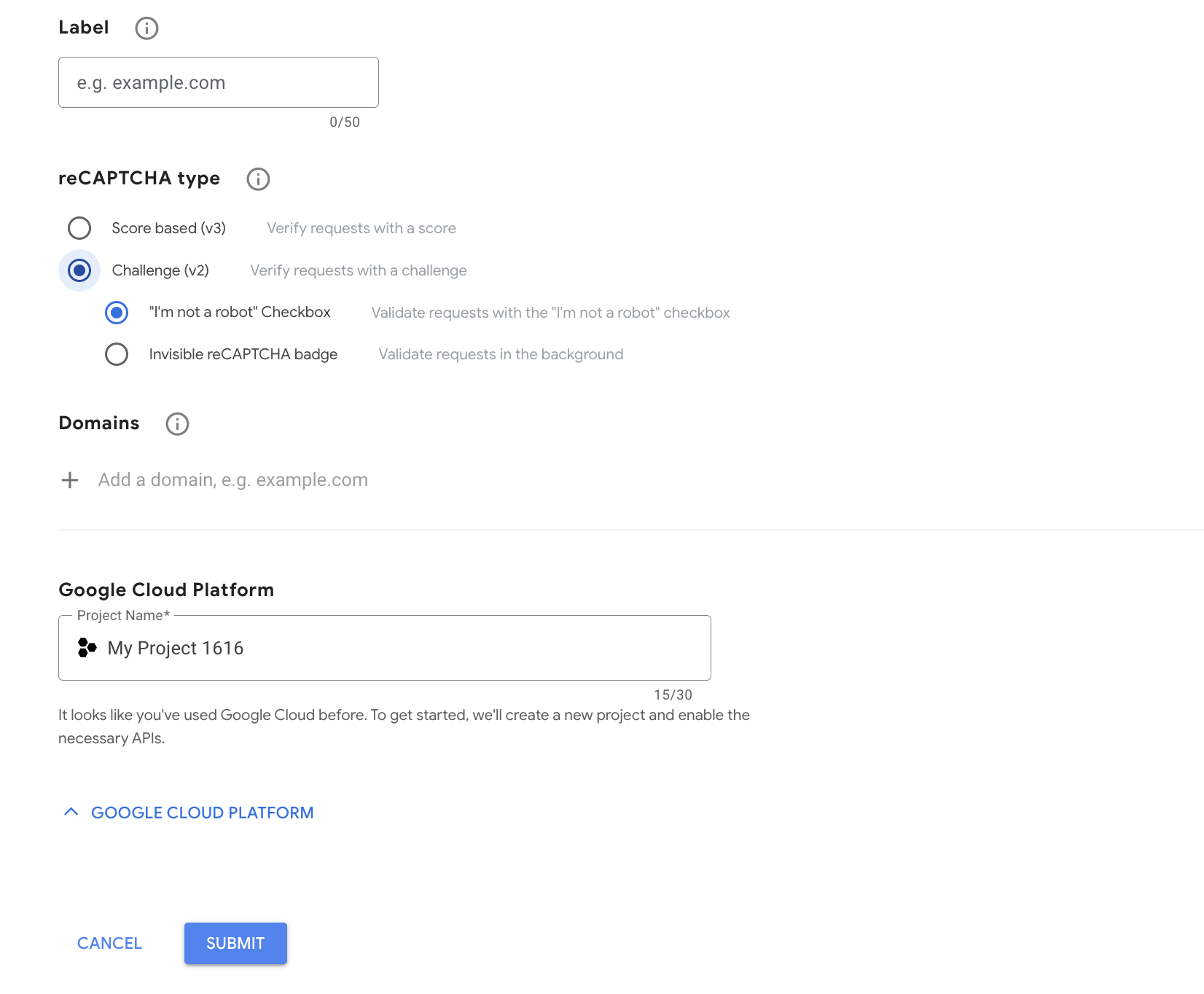Click the project hexagon icon

point(87,648)
